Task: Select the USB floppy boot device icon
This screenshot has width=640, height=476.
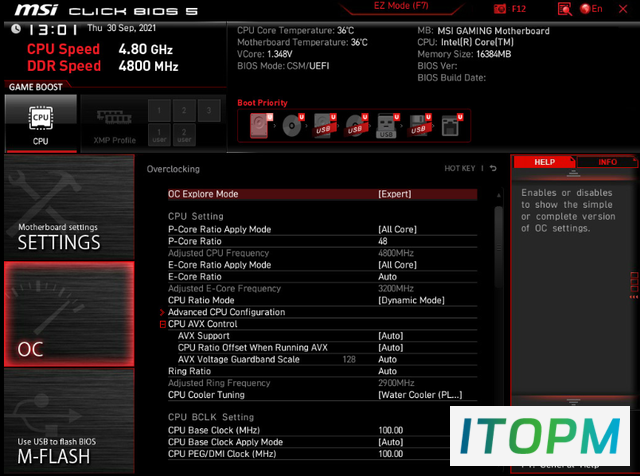Action: pos(419,126)
